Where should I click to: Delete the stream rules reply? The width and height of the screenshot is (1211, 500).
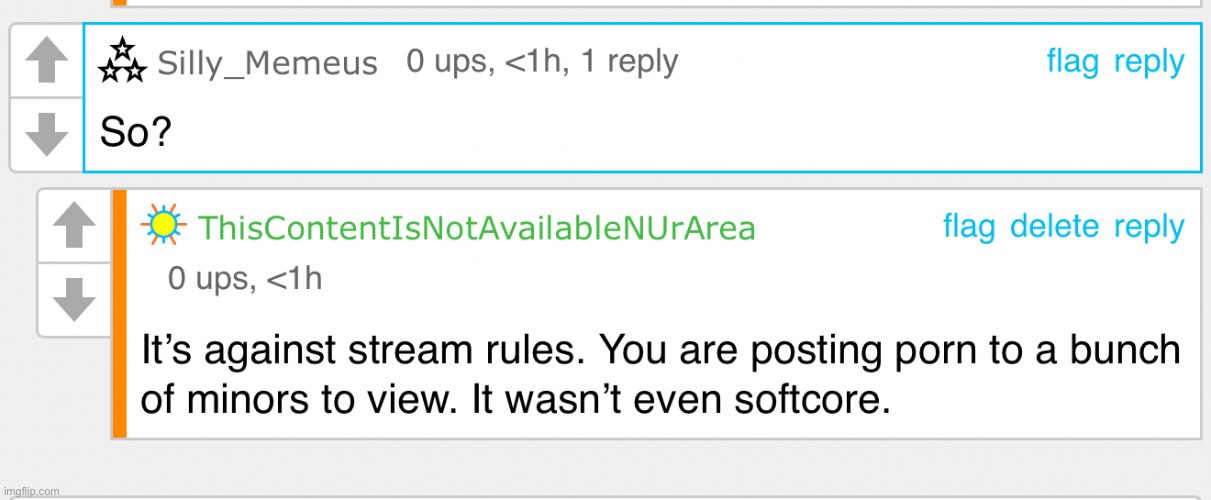click(x=1054, y=227)
